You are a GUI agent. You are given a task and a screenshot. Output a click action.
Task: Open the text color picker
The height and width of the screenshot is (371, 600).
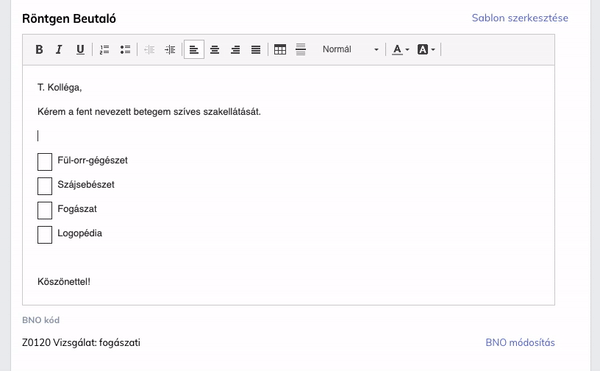(x=400, y=49)
